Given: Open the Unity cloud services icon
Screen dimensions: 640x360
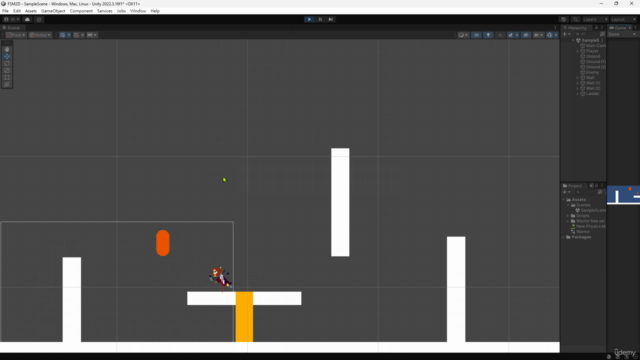Looking at the screenshot, I should 27,19.
